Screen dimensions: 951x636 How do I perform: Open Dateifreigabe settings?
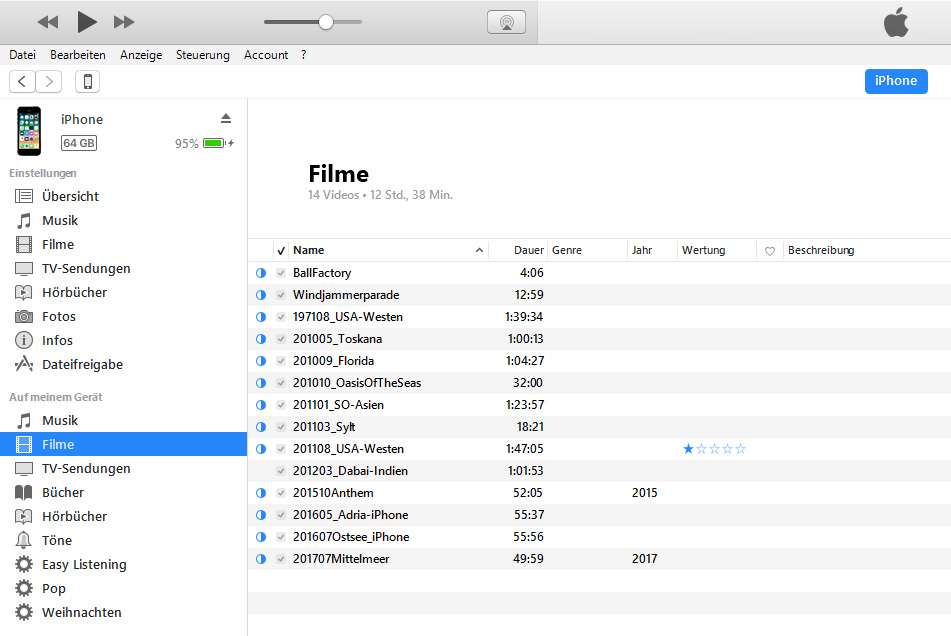click(x=124, y=364)
